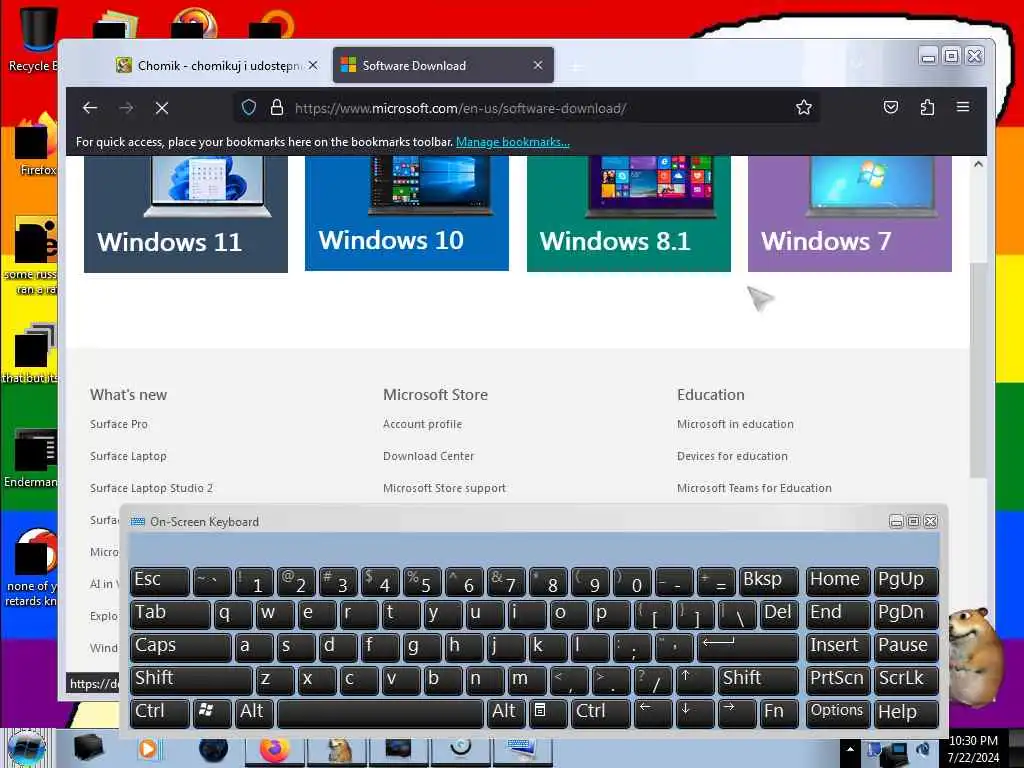Select the Software Download tab
Viewport: 1024px width, 768px height.
click(x=443, y=65)
